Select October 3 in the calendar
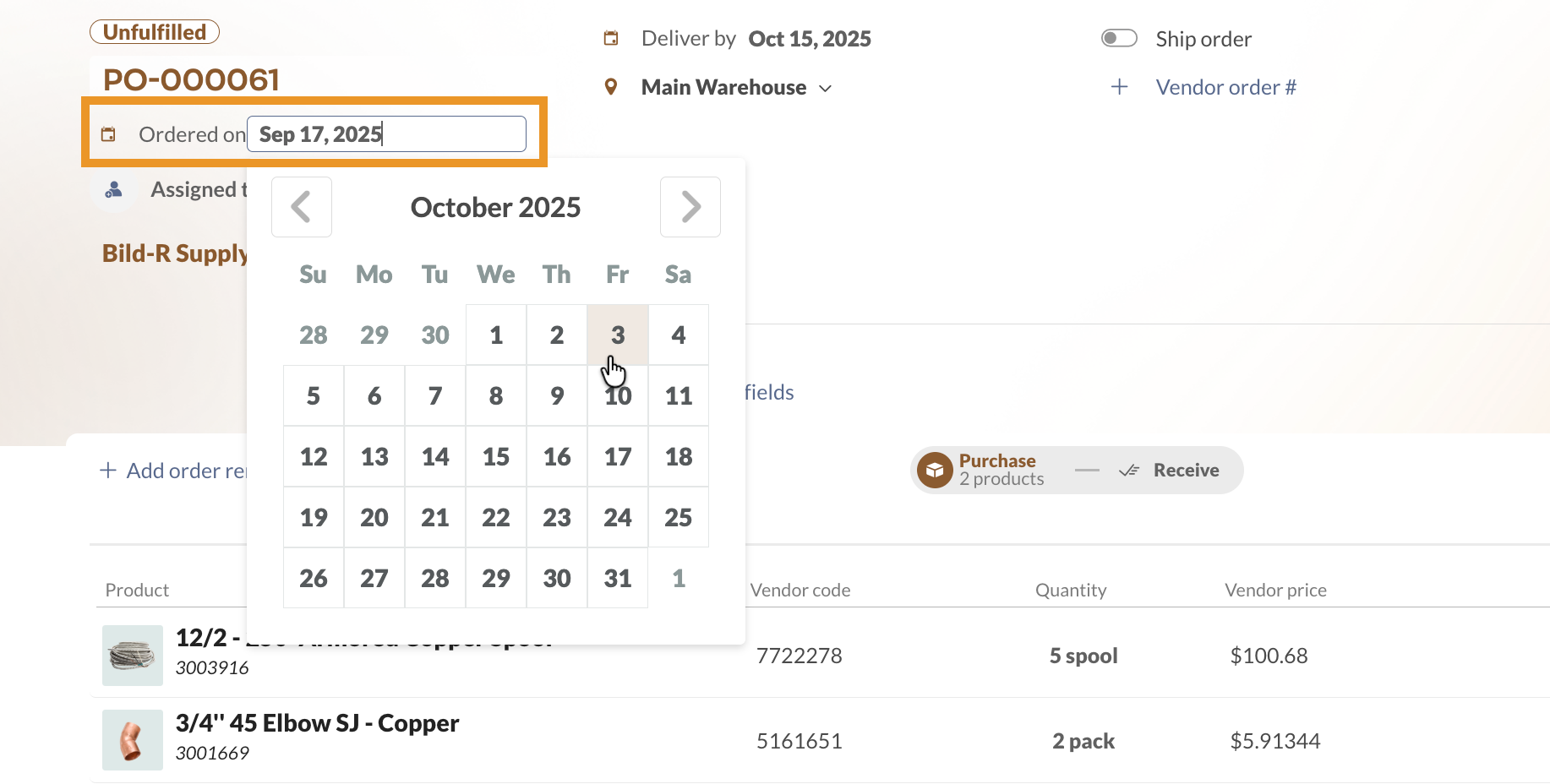 pos(617,335)
